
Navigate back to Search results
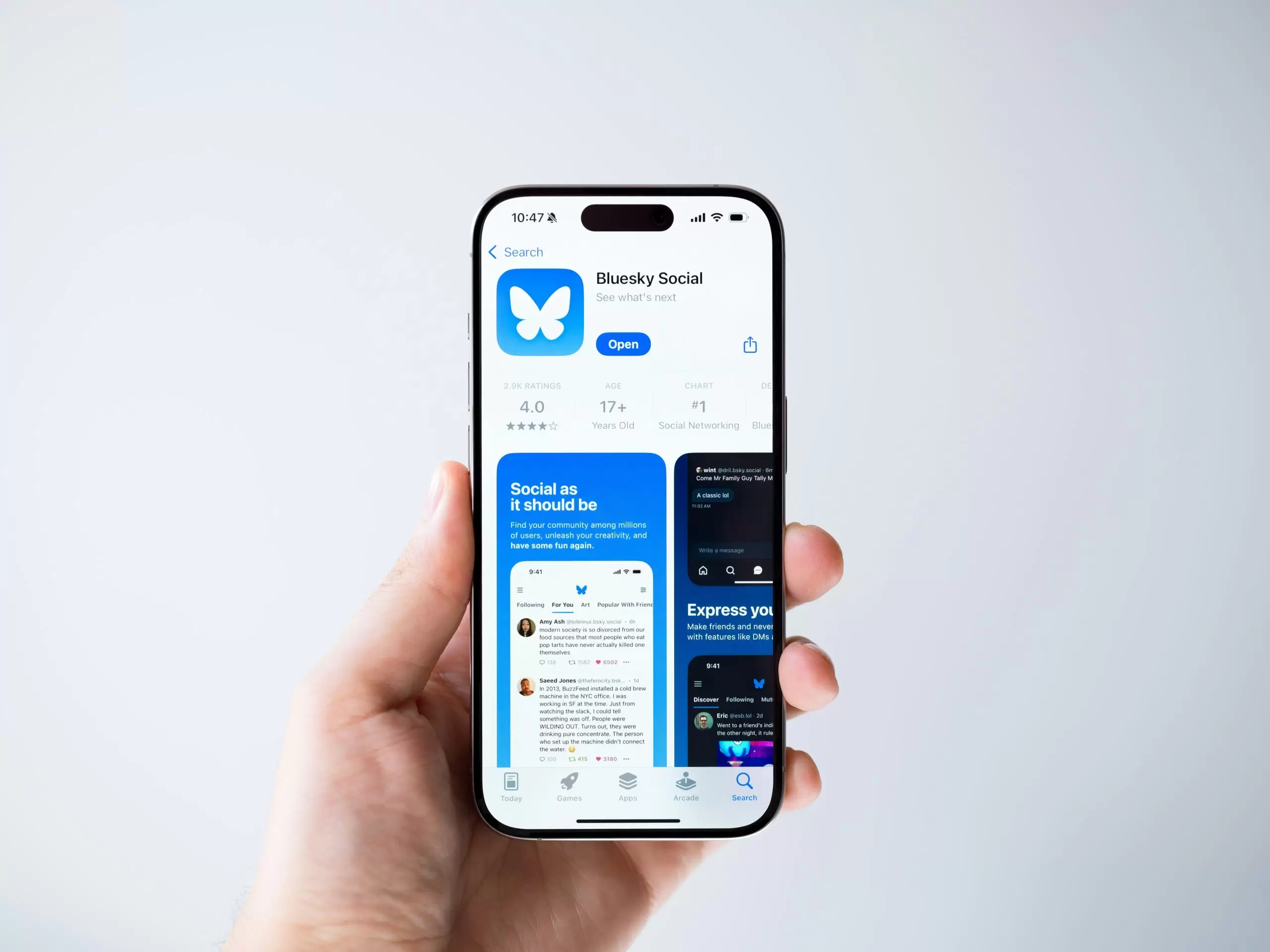coord(515,252)
